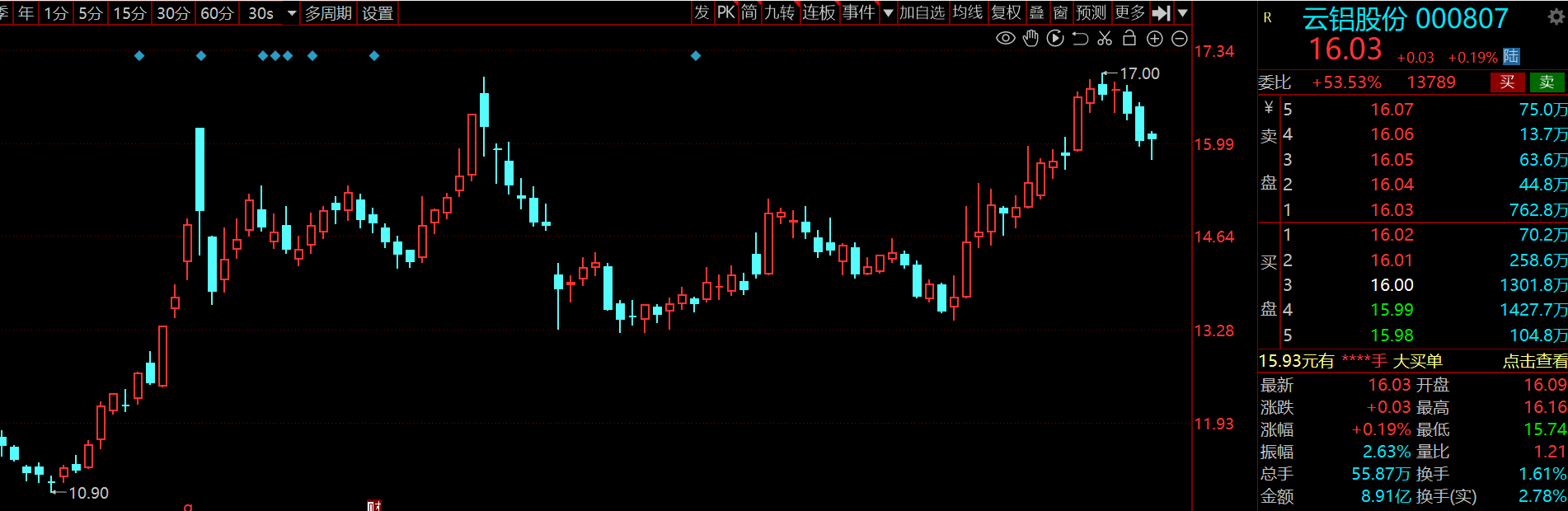The height and width of the screenshot is (511, 1568).
Task: Click the sell-5 price 16.07
Action: (x=1392, y=109)
